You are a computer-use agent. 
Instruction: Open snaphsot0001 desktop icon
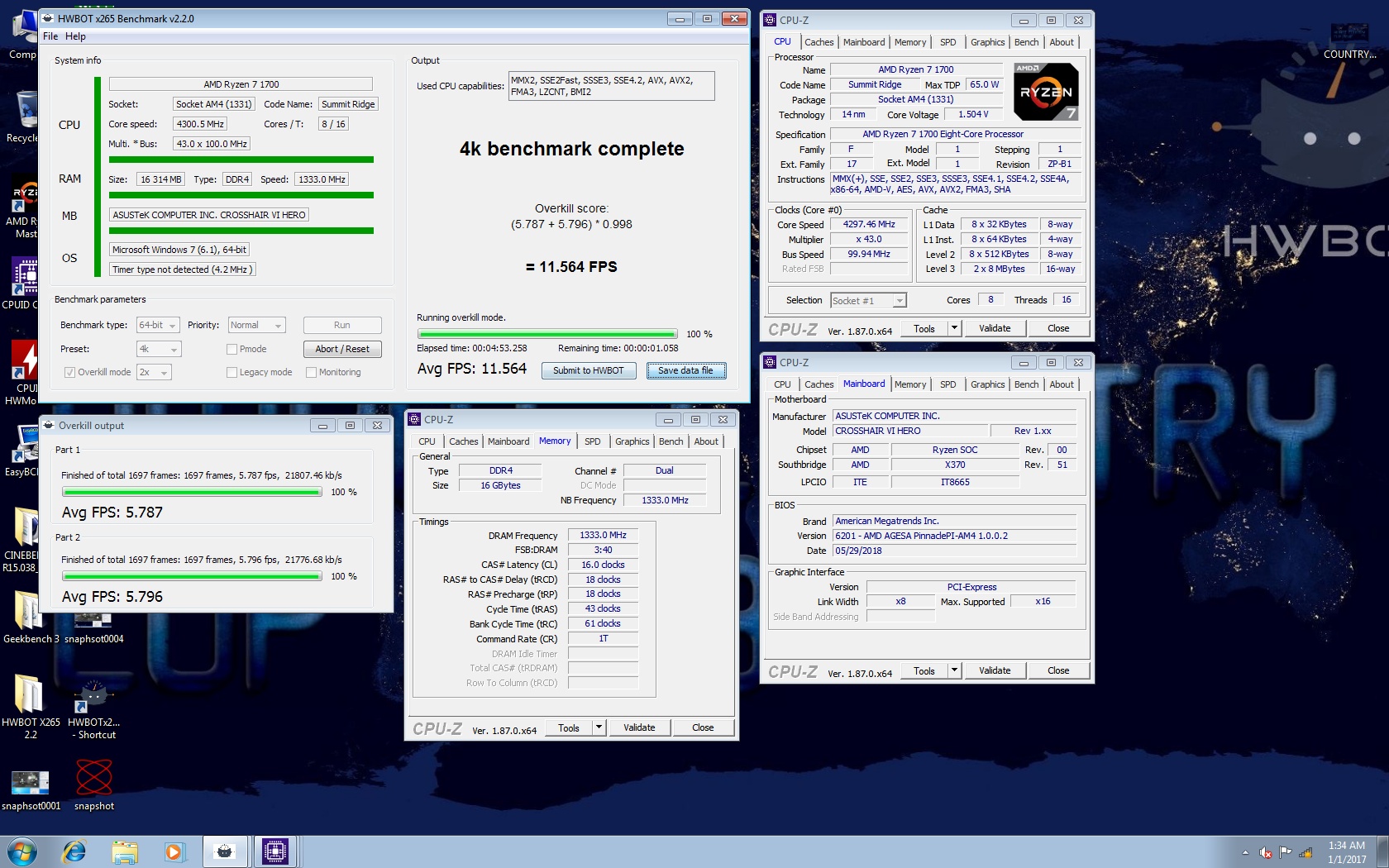tap(31, 789)
